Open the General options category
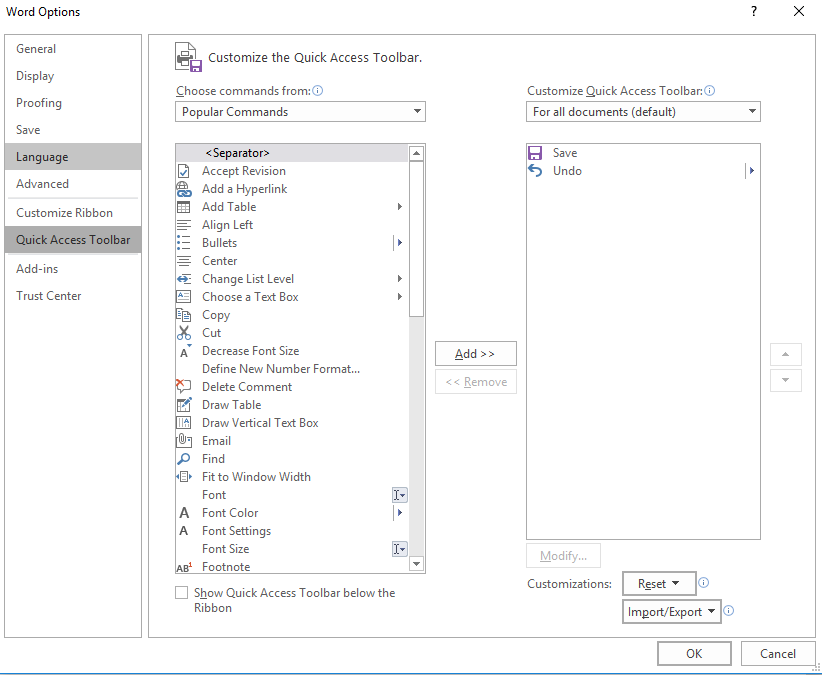The width and height of the screenshot is (822, 675). coord(73,49)
